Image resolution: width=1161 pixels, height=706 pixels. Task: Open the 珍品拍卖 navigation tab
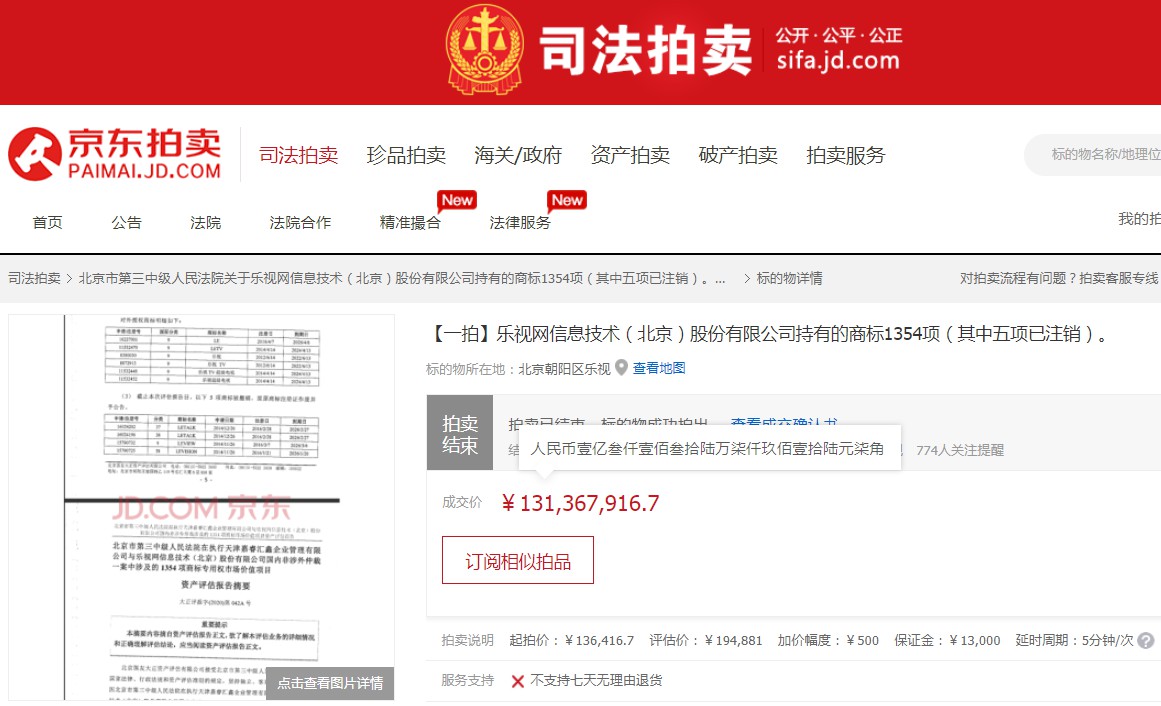(x=406, y=155)
